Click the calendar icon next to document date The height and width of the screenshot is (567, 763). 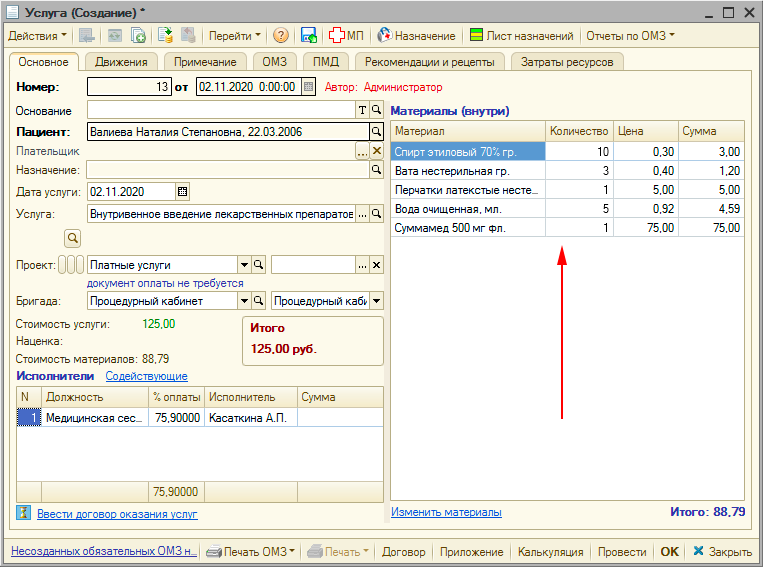[309, 87]
